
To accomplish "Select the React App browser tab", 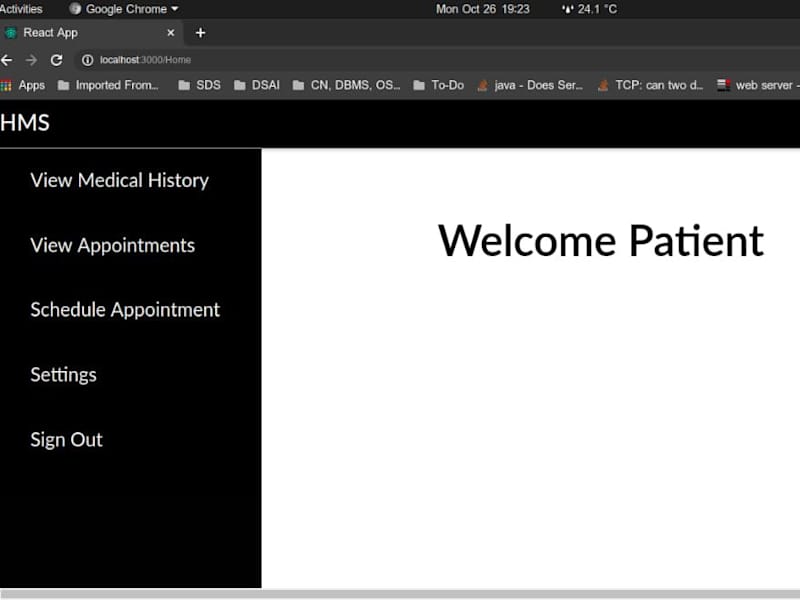I will point(92,33).
